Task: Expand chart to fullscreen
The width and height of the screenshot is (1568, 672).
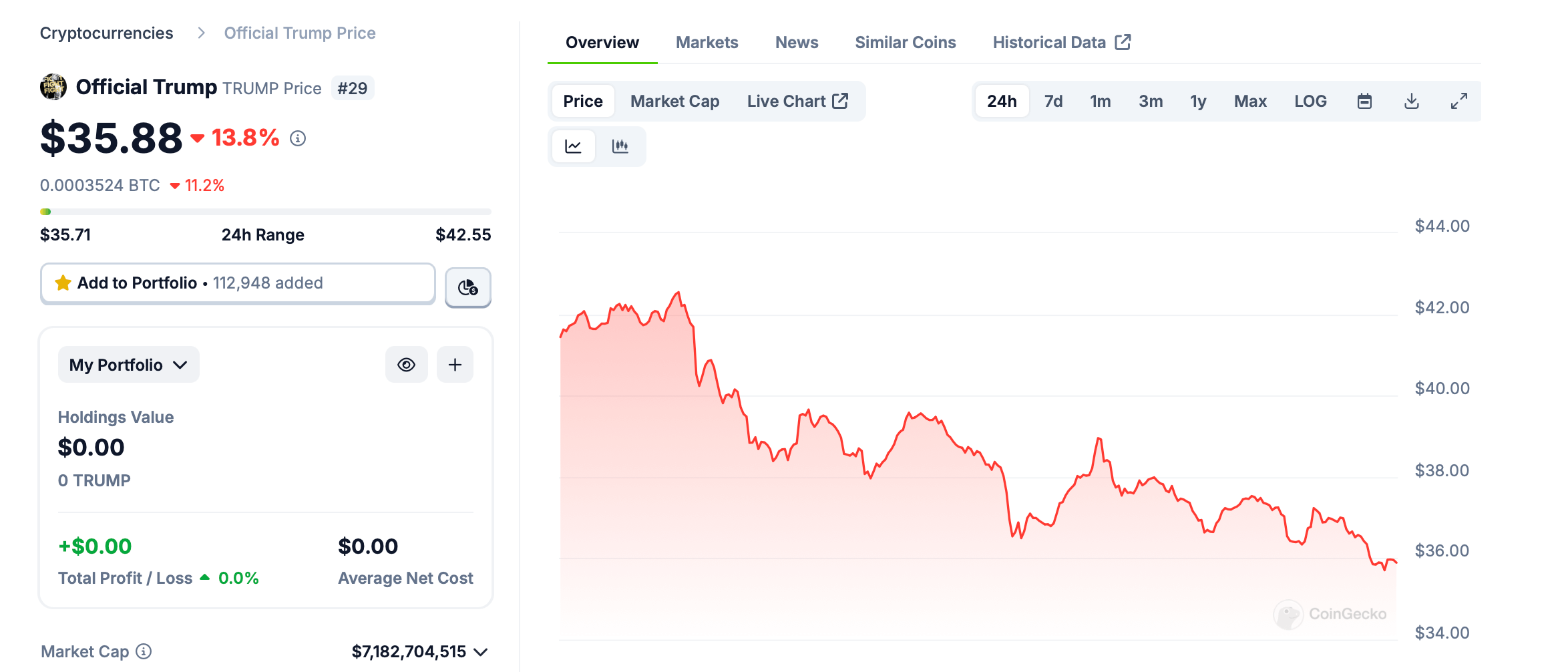Action: (x=1458, y=101)
